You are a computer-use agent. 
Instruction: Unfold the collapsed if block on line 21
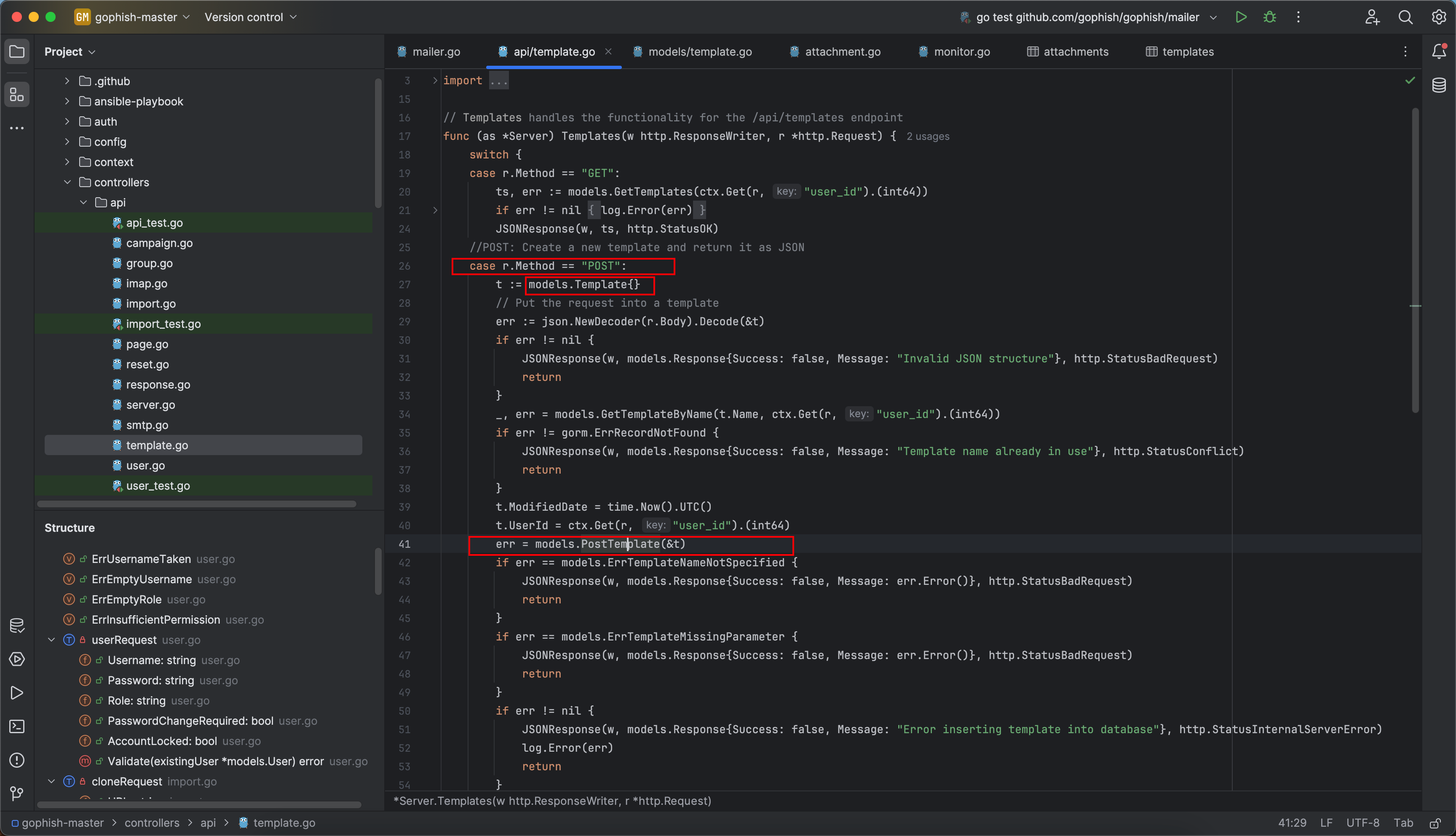[435, 210]
